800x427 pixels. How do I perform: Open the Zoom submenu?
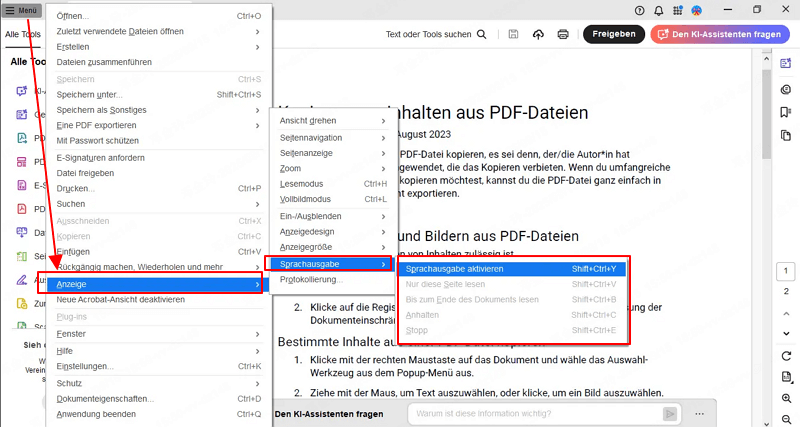coord(333,168)
